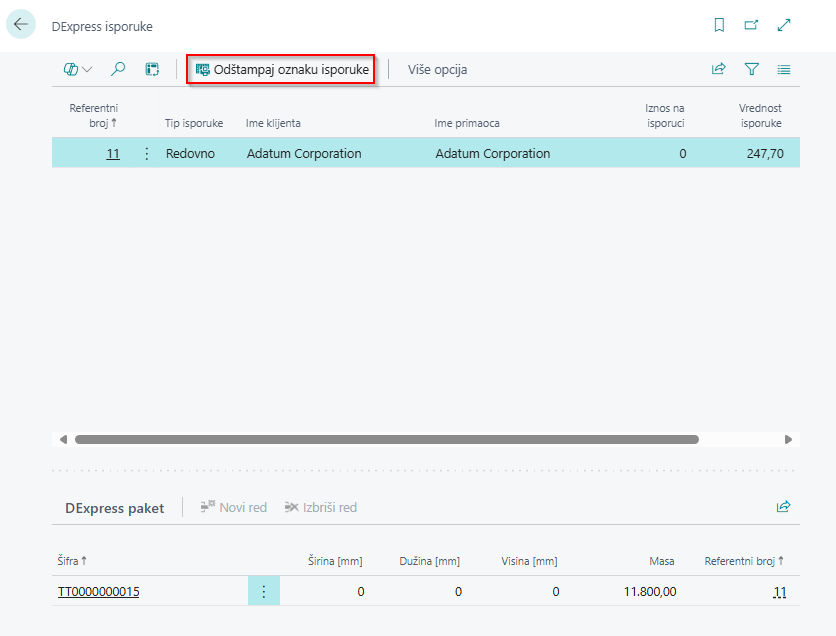Open the filter pane icon

[751, 69]
